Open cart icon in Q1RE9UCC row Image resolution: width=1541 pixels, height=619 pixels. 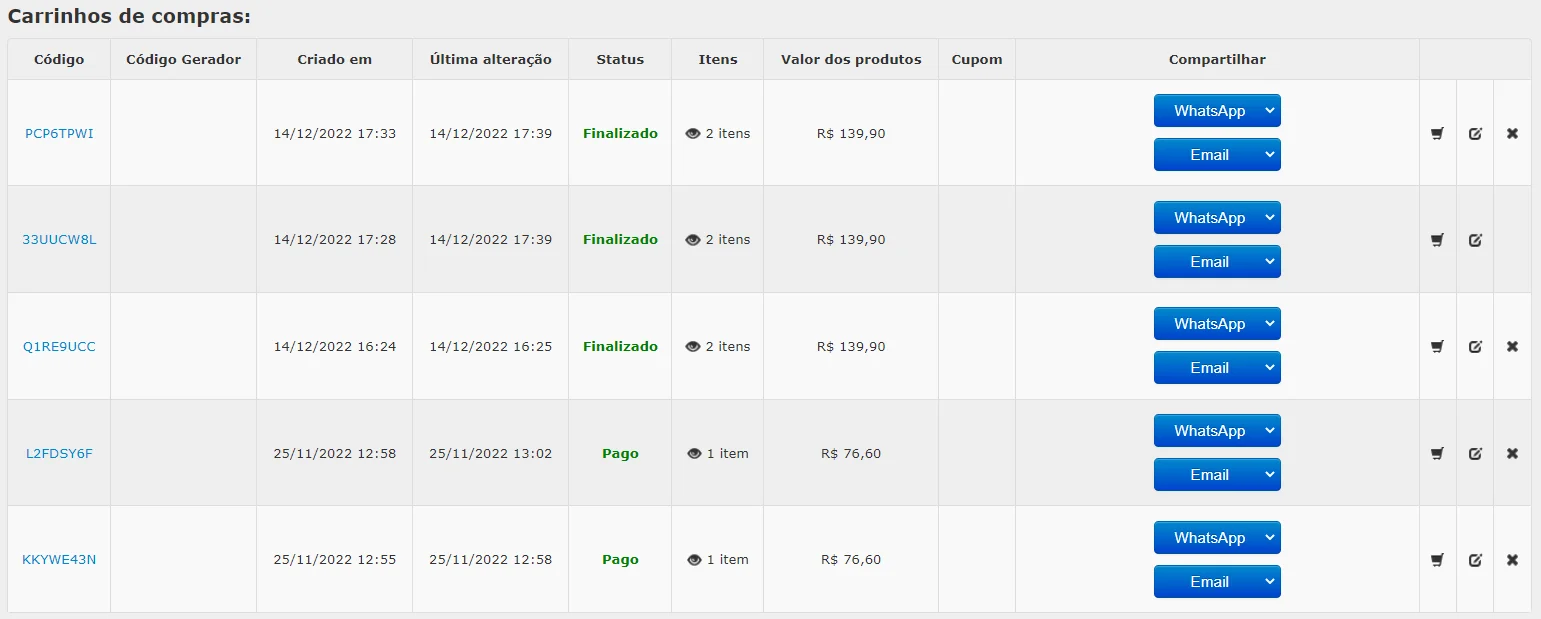tap(1437, 347)
